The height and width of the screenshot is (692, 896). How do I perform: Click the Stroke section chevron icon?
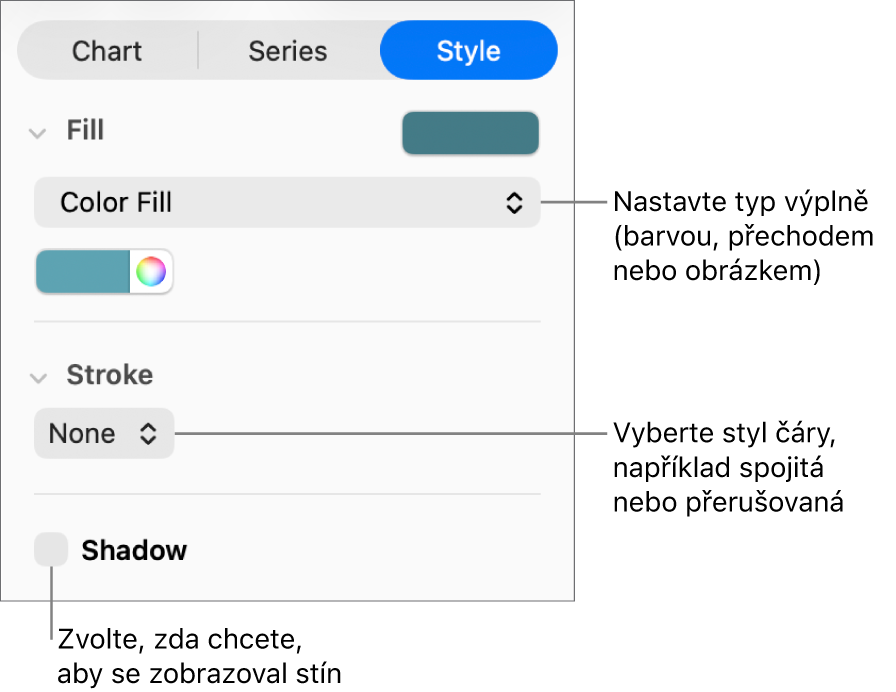tap(38, 376)
